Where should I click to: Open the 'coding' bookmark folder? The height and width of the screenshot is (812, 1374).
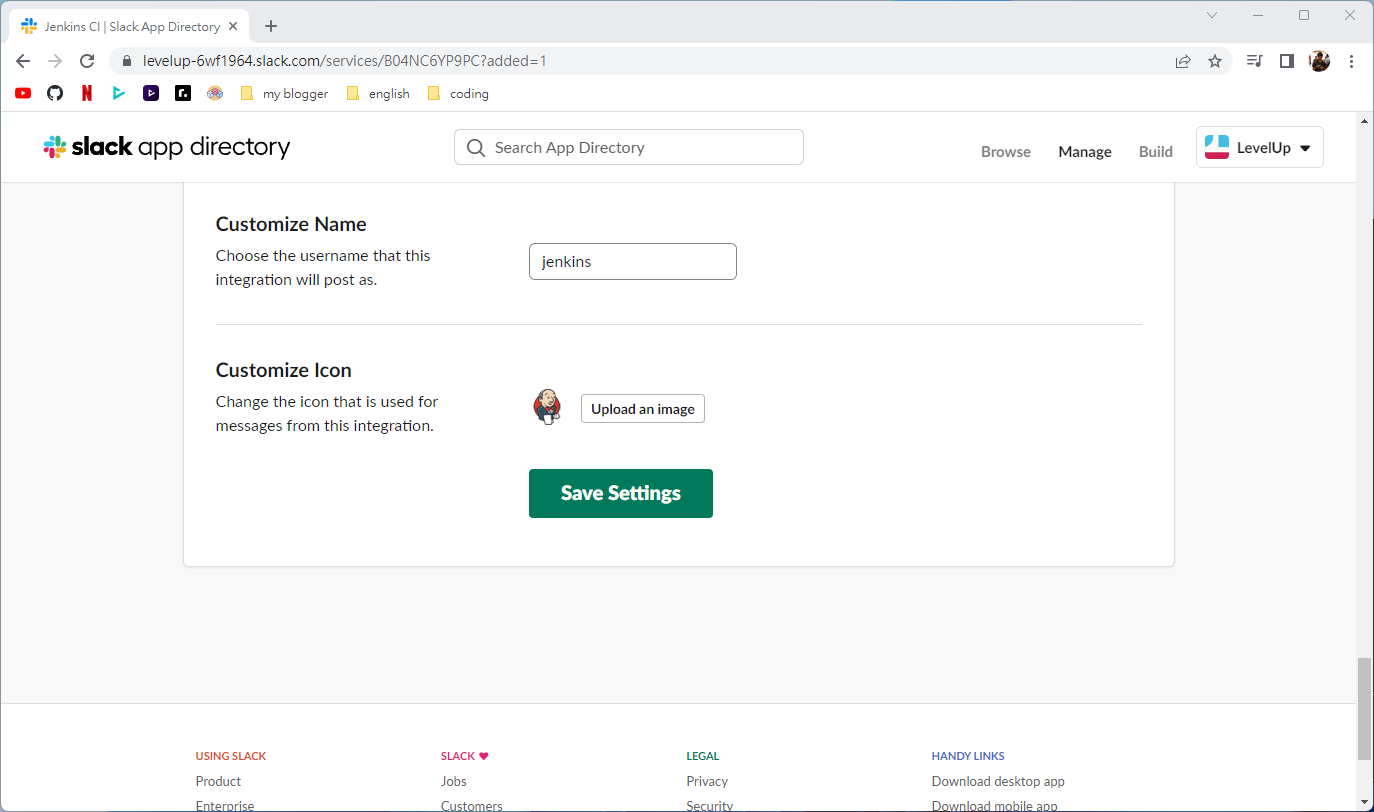458,93
